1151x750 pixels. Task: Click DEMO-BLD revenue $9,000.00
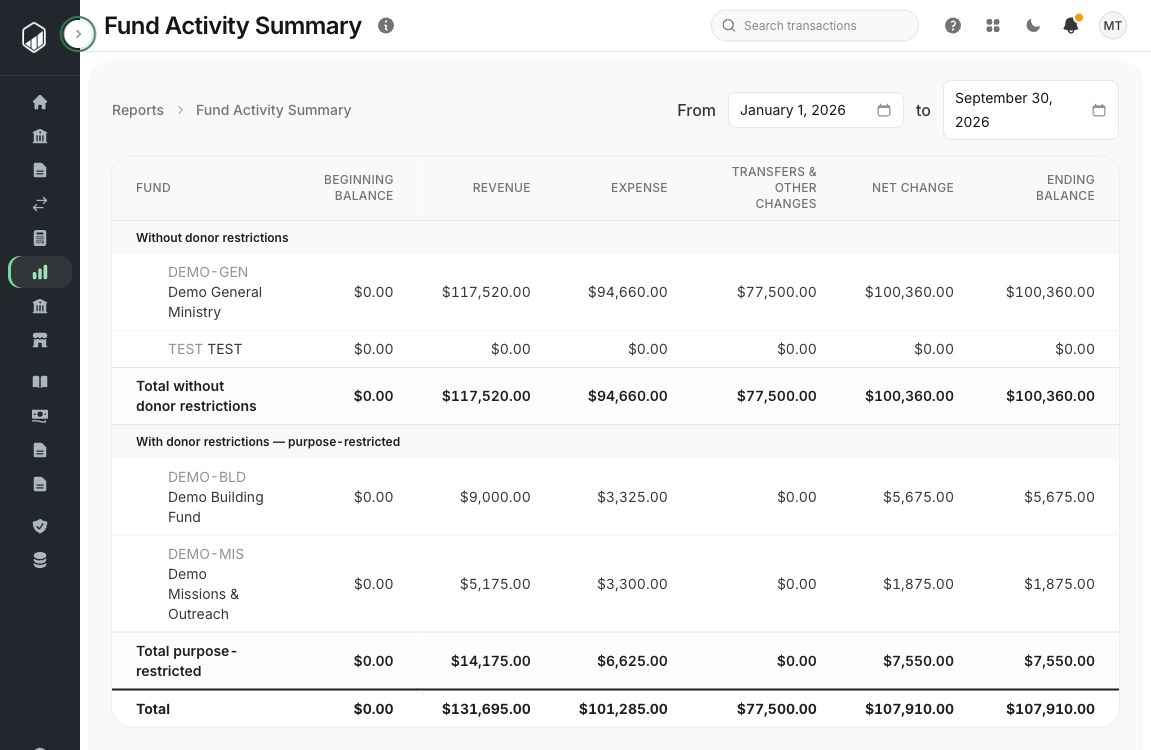495,497
